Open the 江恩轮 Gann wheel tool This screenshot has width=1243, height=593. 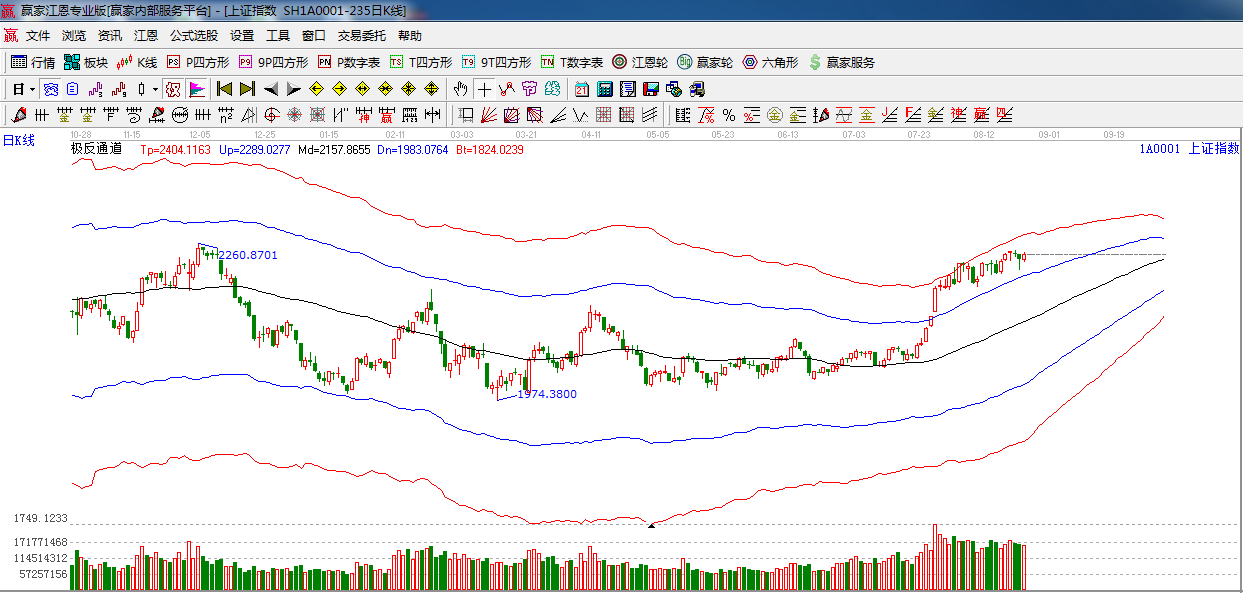(x=640, y=62)
